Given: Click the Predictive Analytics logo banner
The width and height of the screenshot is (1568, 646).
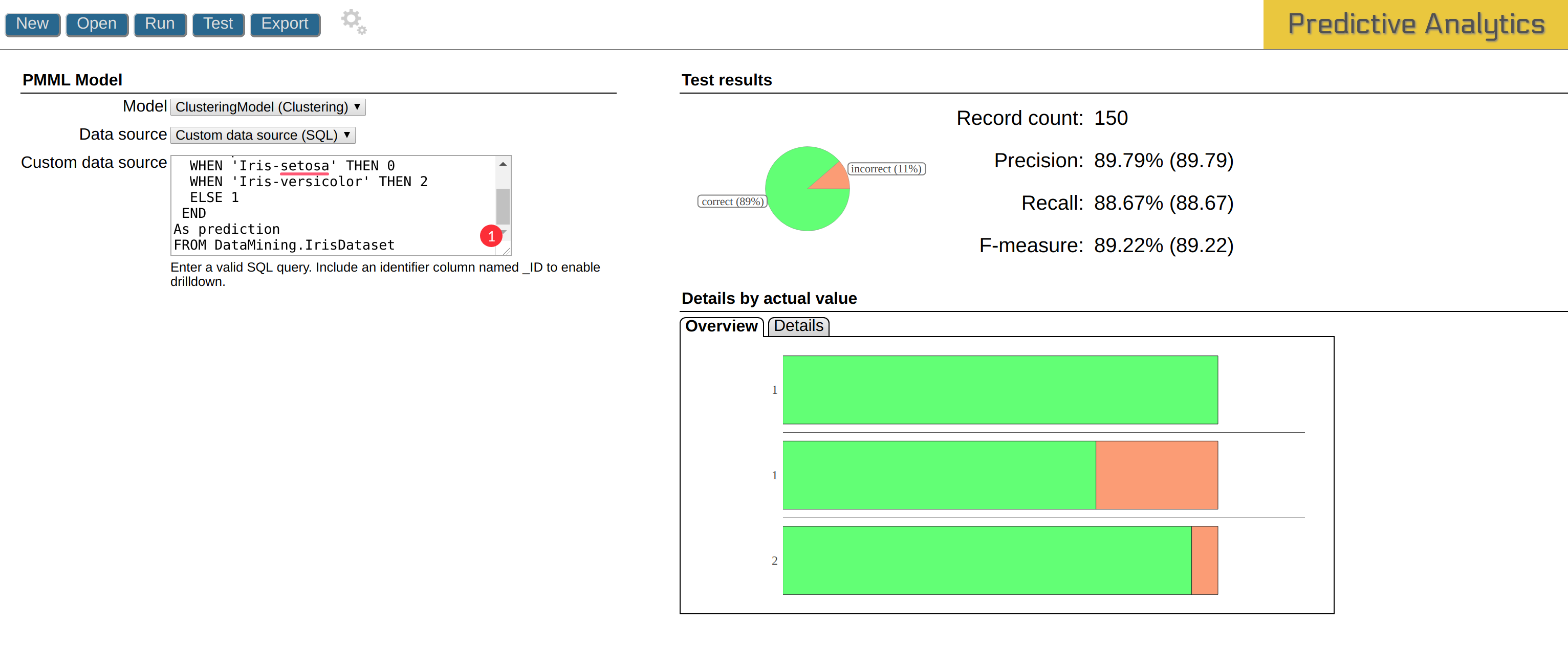Looking at the screenshot, I should 1415,25.
